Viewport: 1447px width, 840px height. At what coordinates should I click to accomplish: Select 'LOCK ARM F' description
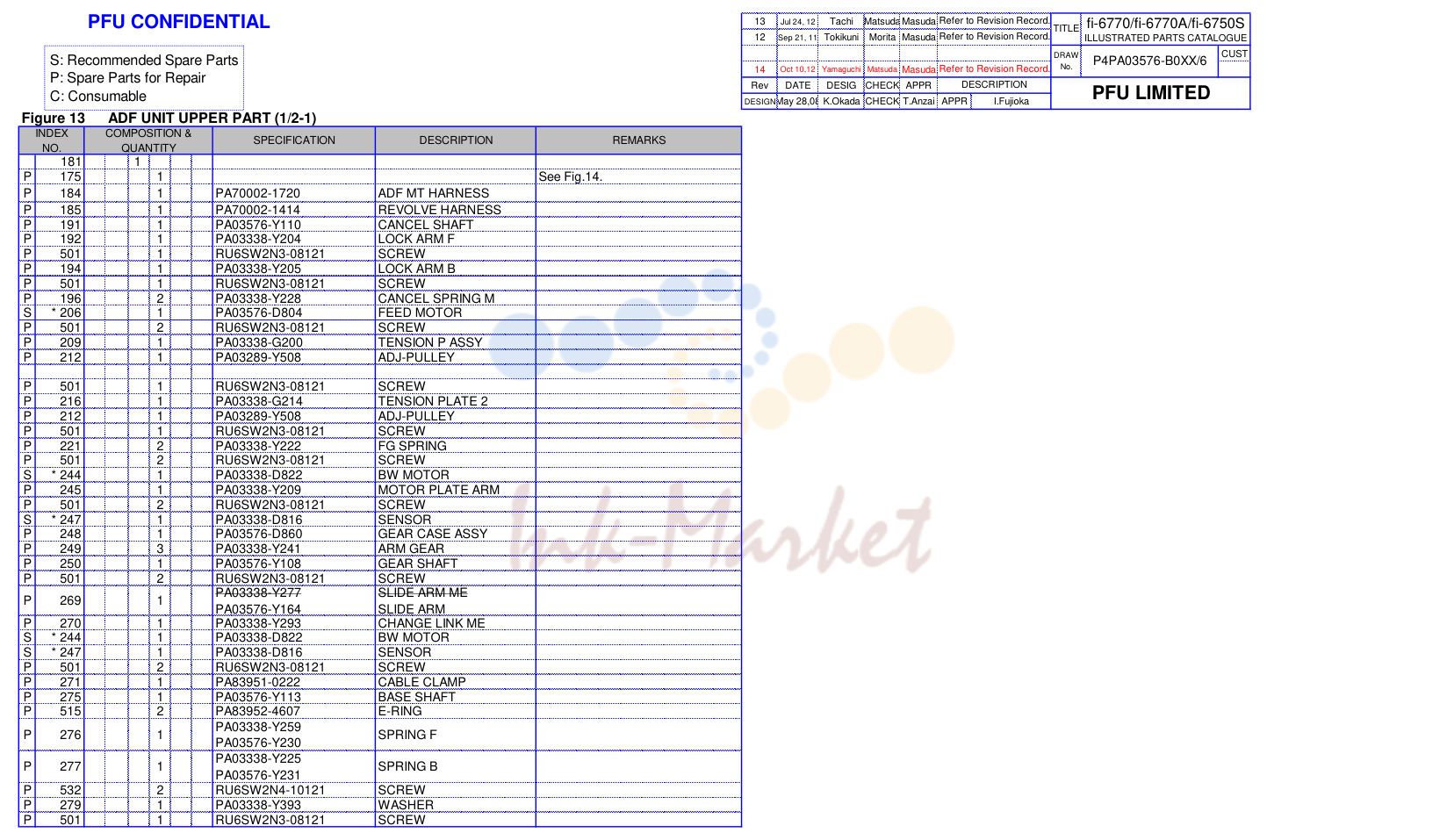click(416, 239)
